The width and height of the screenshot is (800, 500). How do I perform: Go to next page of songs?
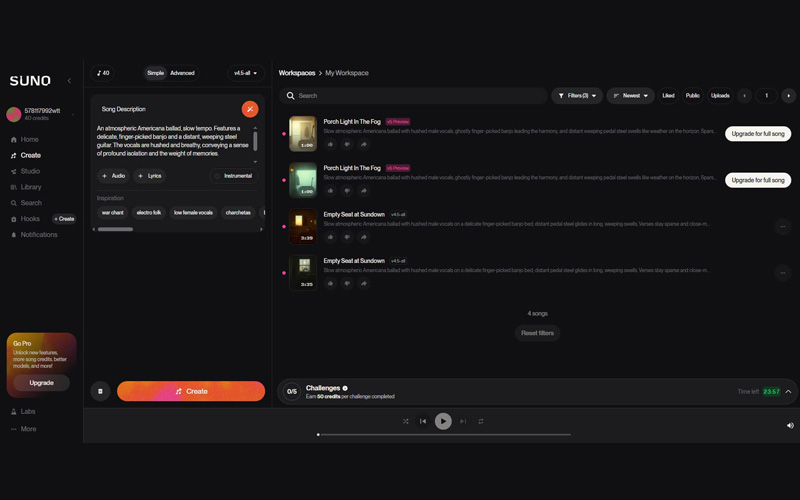pos(788,95)
